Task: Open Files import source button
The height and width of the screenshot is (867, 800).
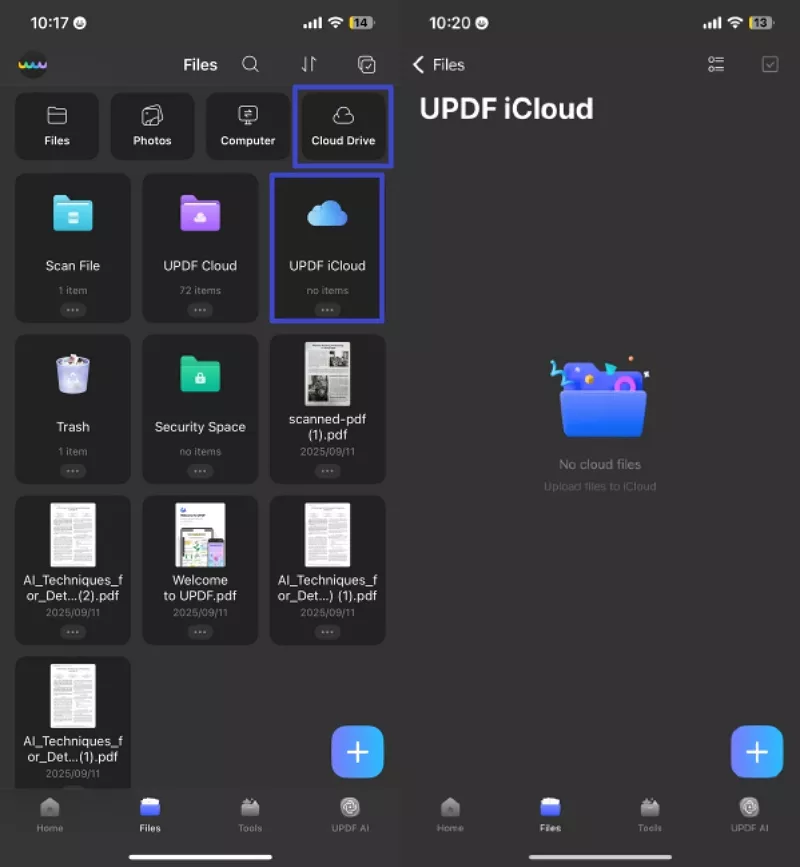Action: point(57,126)
